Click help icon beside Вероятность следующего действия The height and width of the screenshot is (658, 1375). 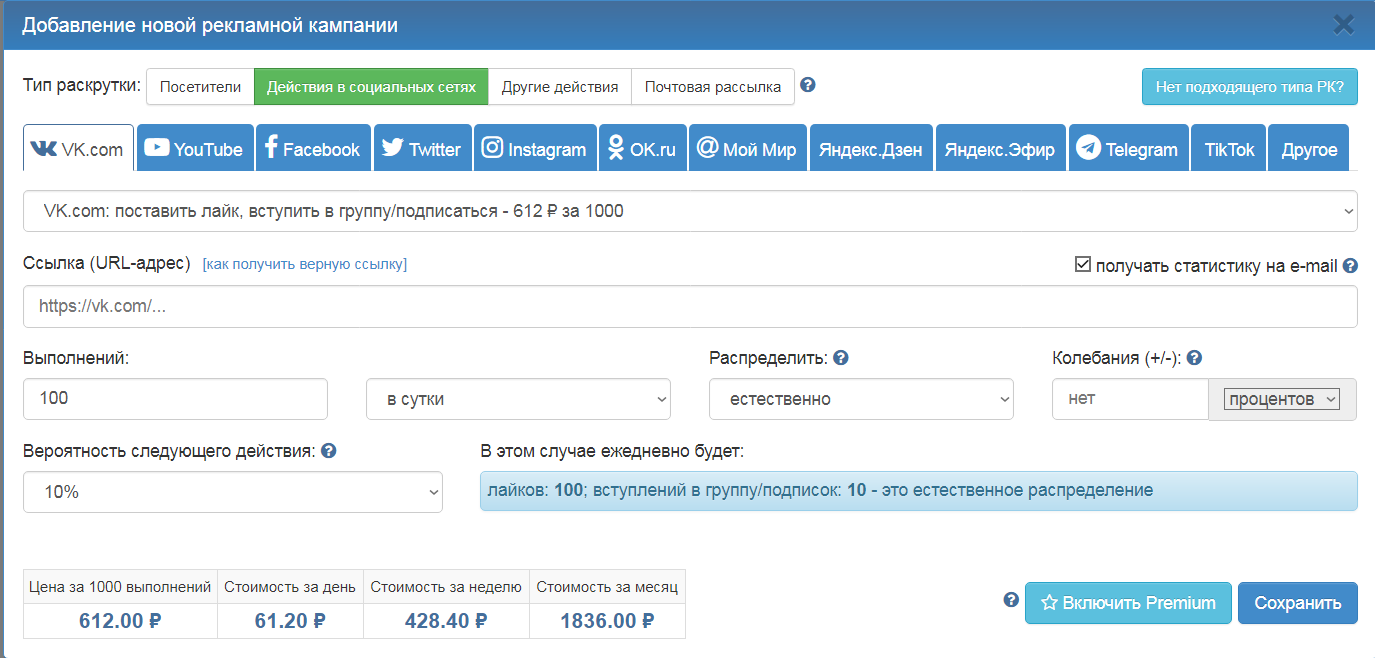329,451
